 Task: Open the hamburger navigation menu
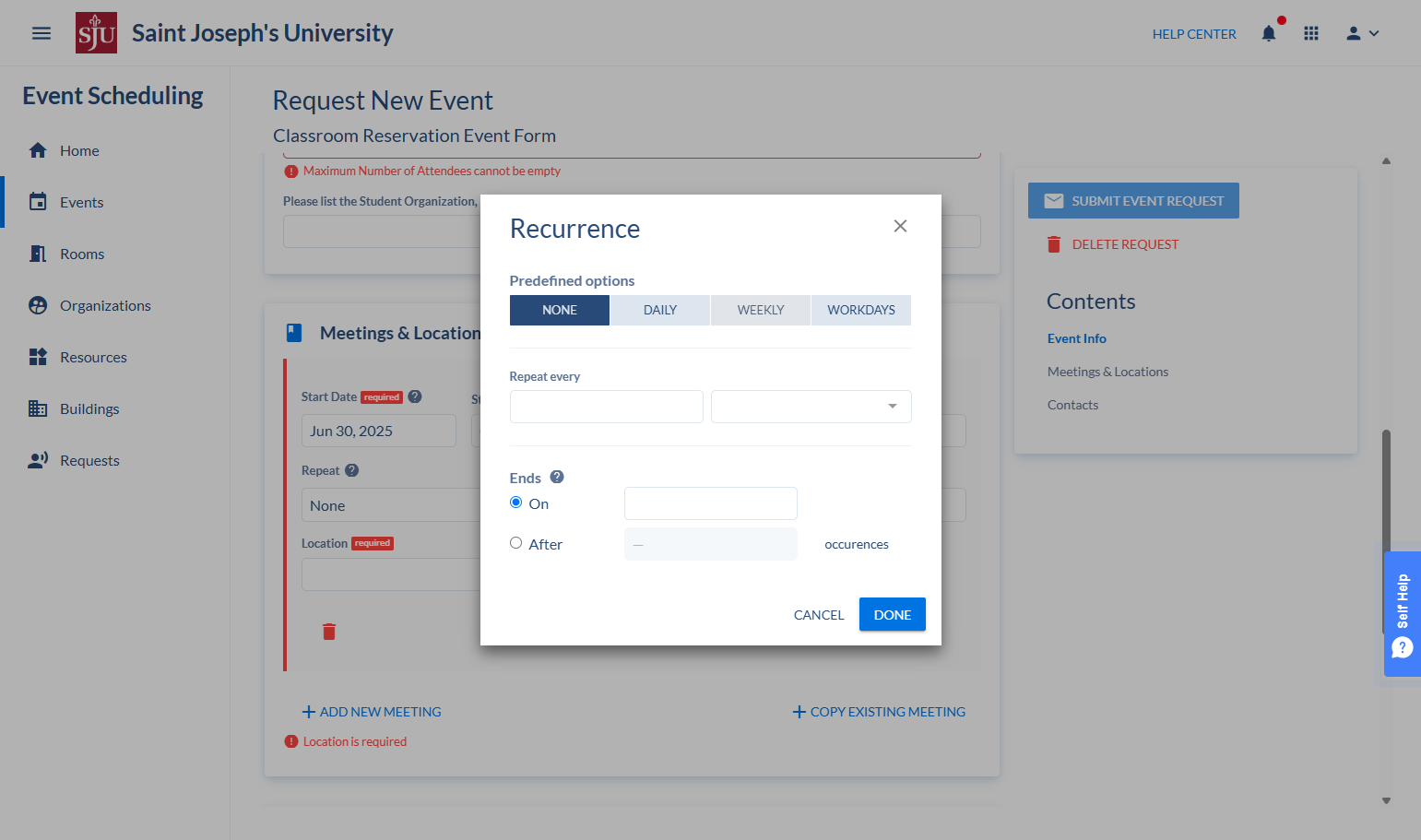tap(41, 33)
